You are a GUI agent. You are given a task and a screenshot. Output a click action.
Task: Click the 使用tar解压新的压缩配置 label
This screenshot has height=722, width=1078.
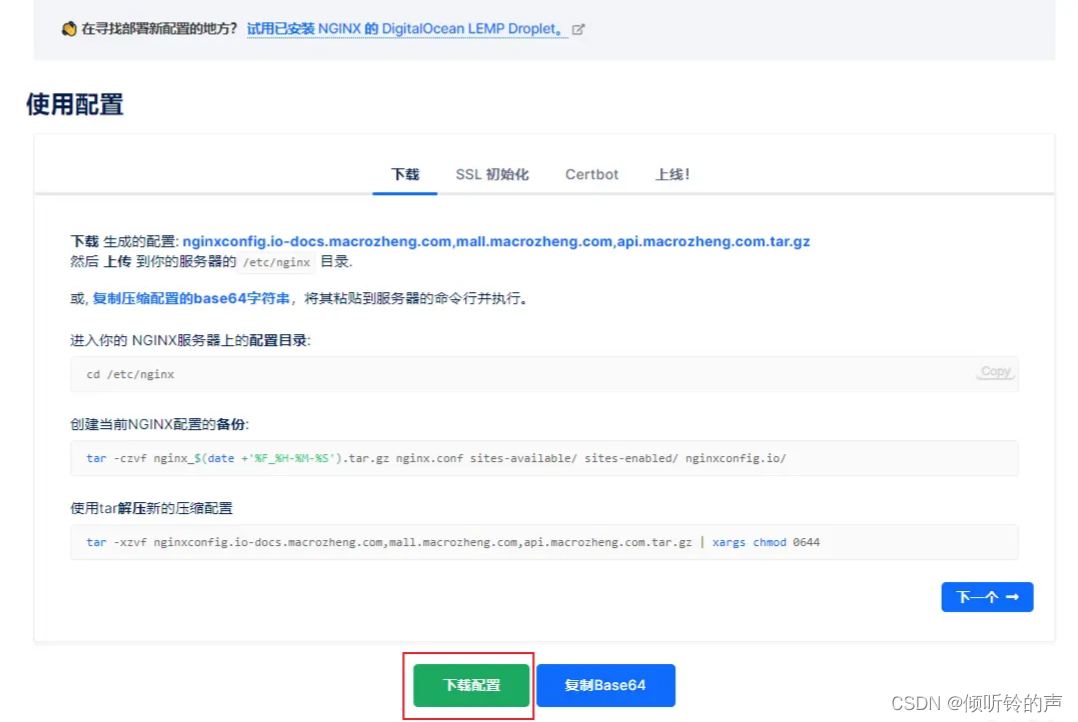[151, 508]
